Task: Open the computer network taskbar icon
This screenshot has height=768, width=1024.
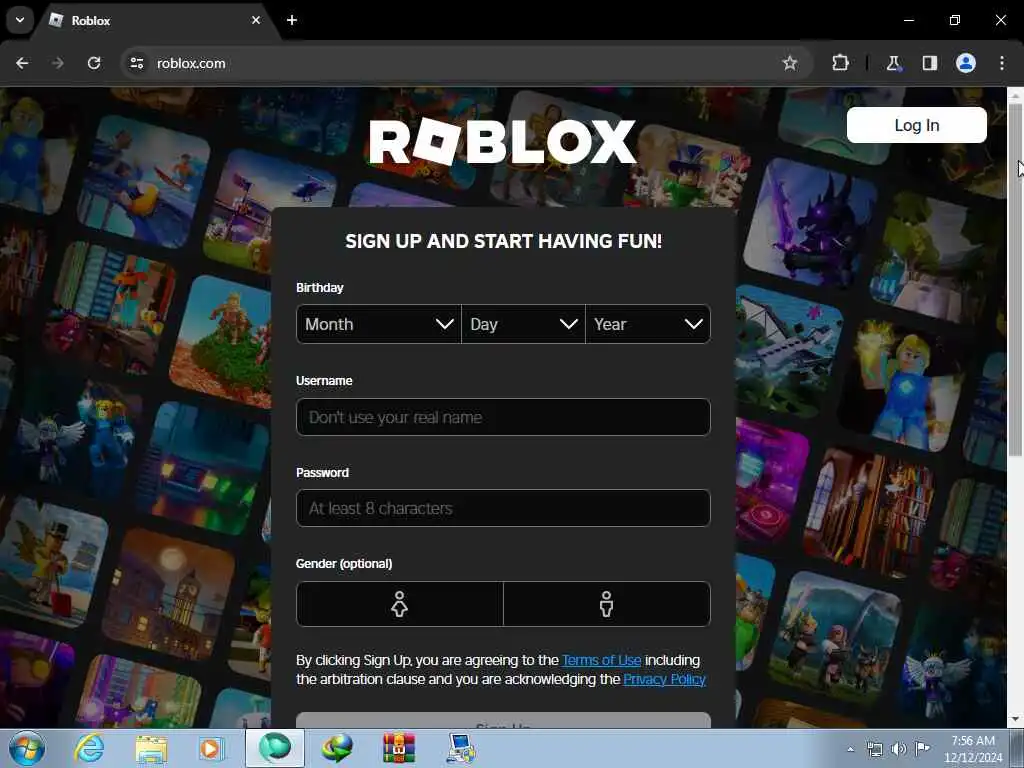Action: (461, 748)
